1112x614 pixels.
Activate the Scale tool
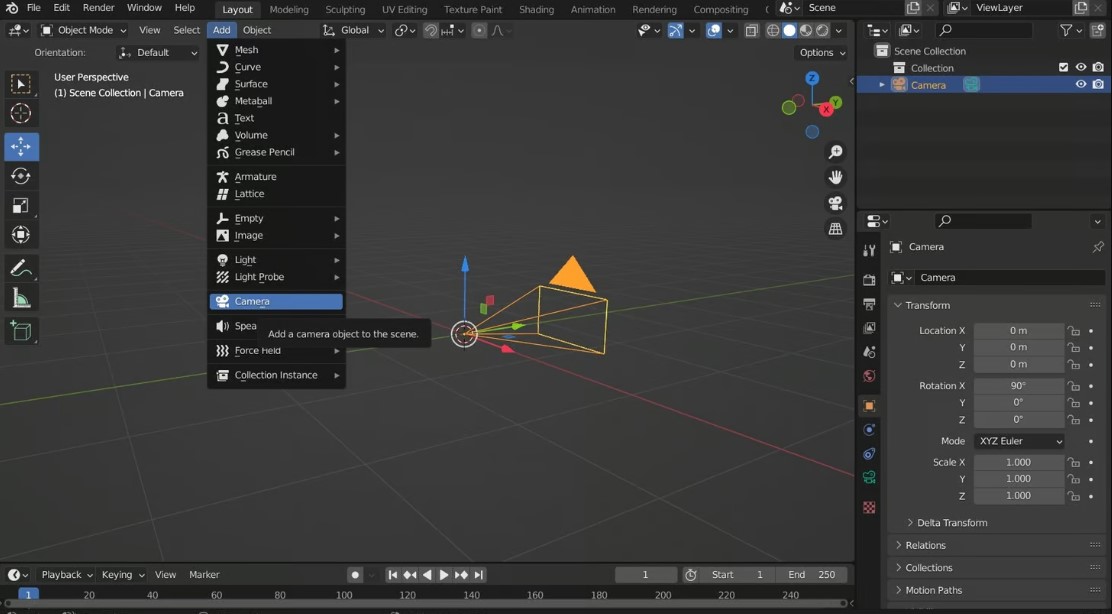[x=21, y=205]
